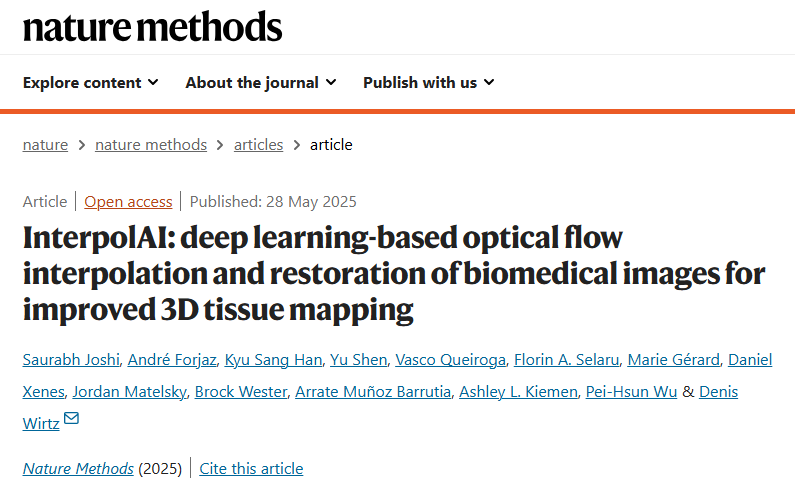Open André Forjaz author details
The image size is (795, 496).
coord(172,360)
